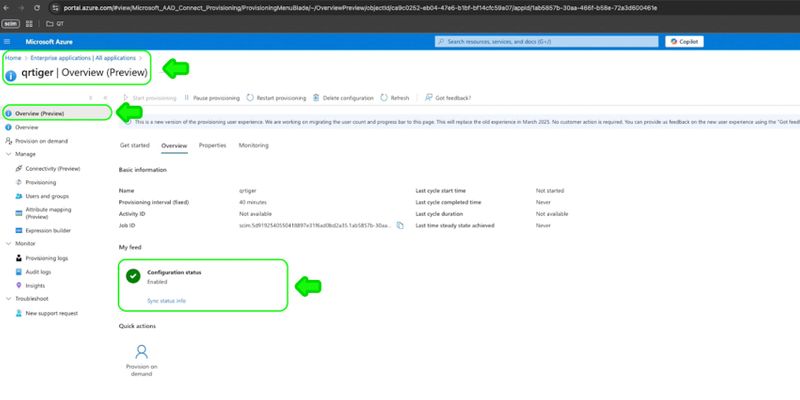Click the Delete configuration trash icon

(316, 97)
